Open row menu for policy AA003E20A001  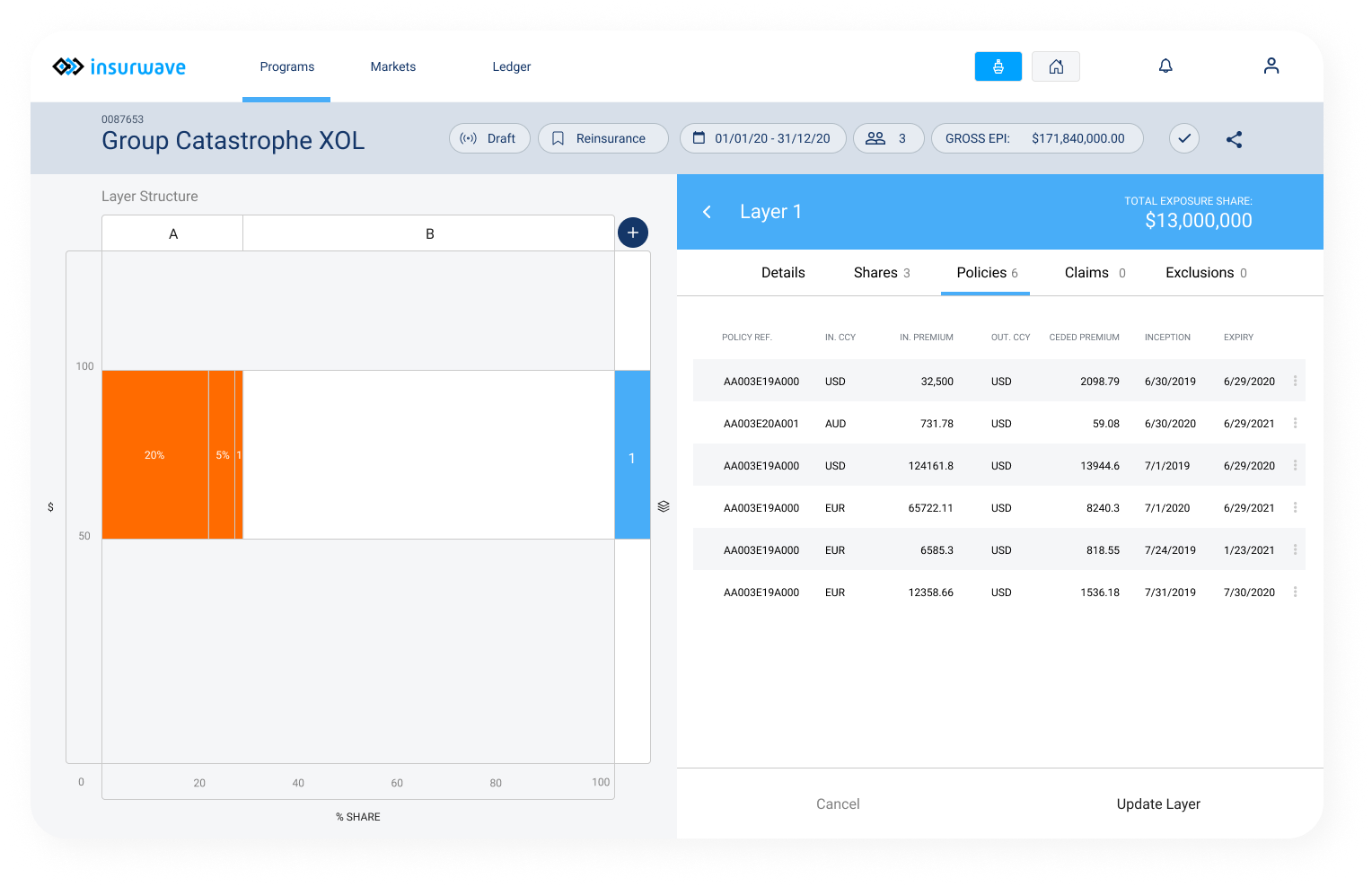point(1295,423)
